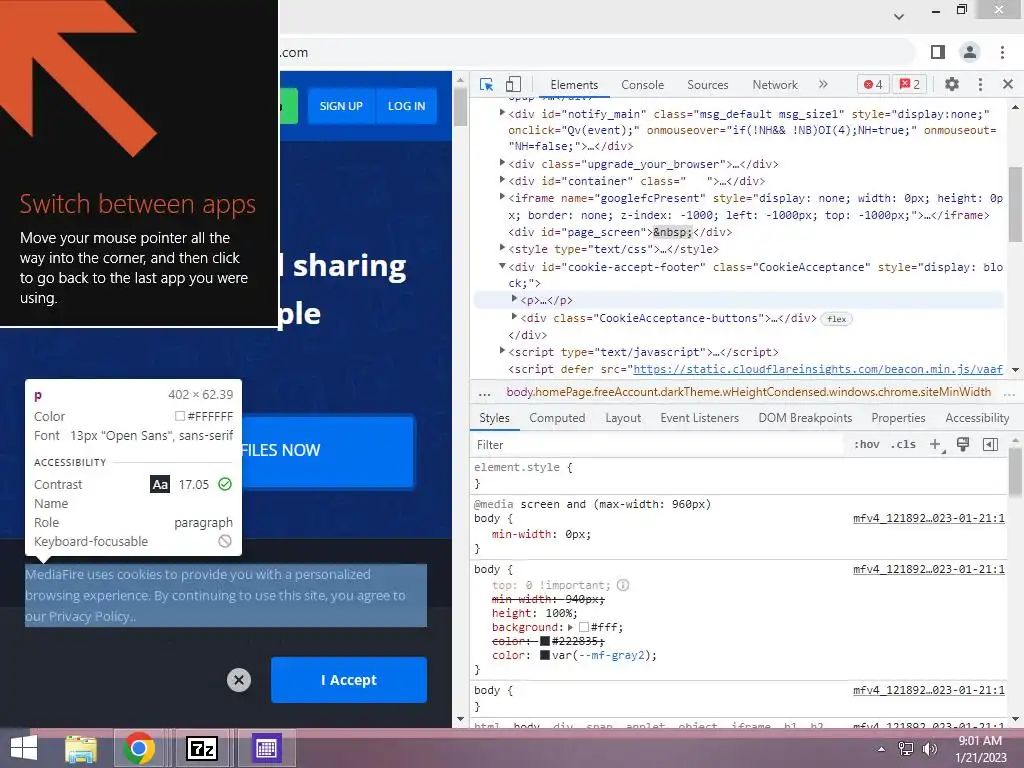The height and width of the screenshot is (768, 1024).
Task: Open the DOM Breakpoints pane tab
Action: (805, 418)
